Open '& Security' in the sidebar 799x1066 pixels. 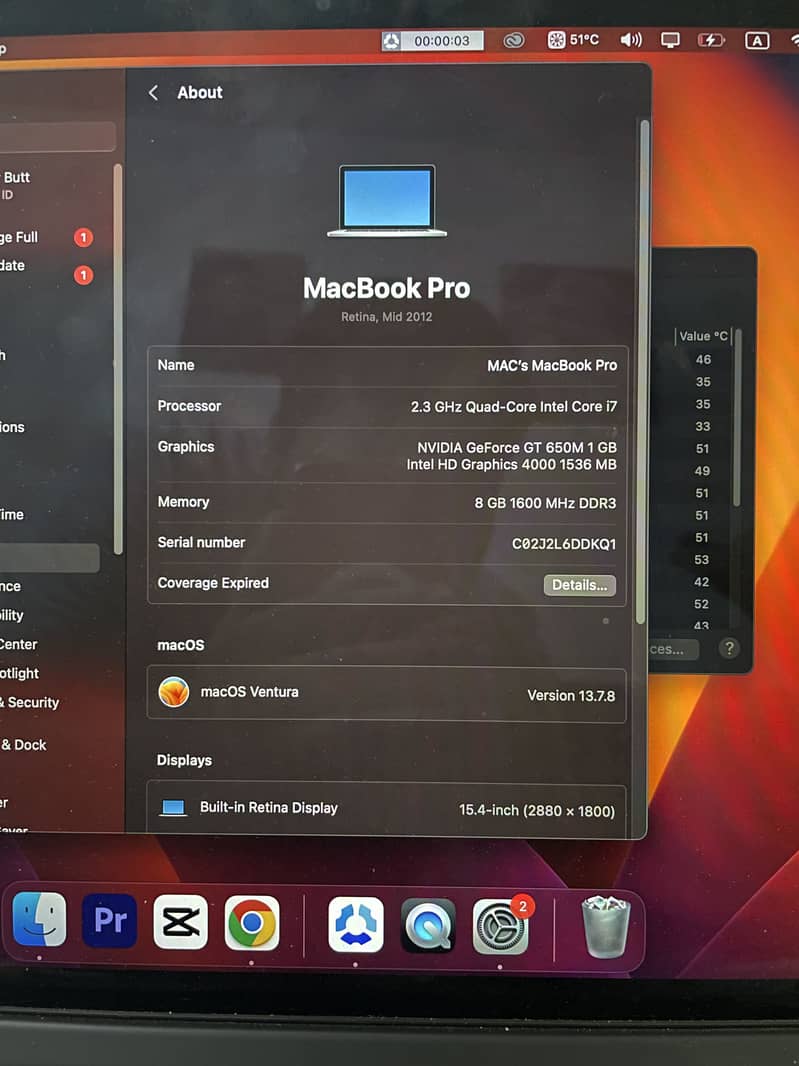pyautogui.click(x=31, y=702)
